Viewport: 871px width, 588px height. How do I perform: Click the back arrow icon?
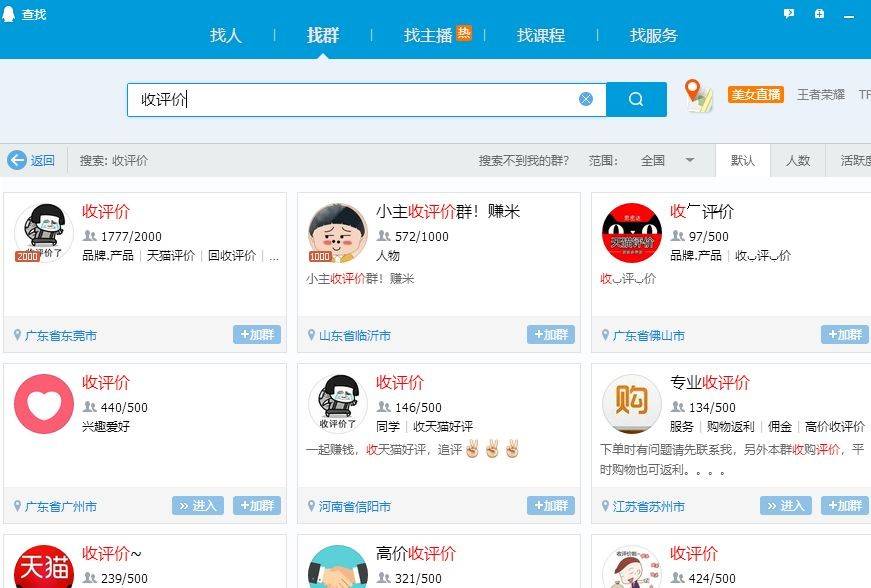point(17,160)
